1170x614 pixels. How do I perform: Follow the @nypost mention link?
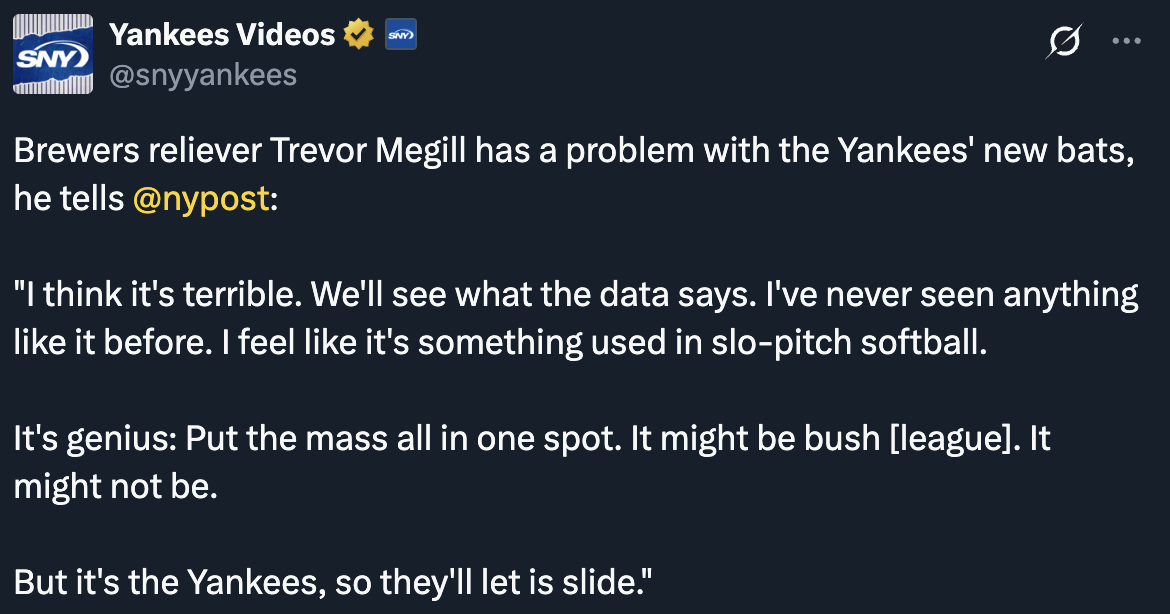click(201, 198)
